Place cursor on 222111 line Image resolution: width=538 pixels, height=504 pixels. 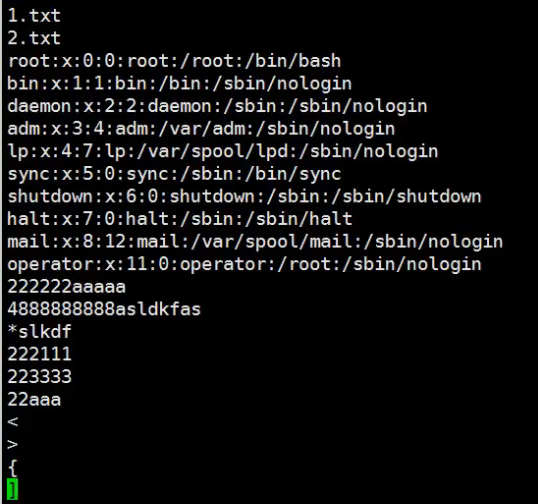[x=39, y=354]
